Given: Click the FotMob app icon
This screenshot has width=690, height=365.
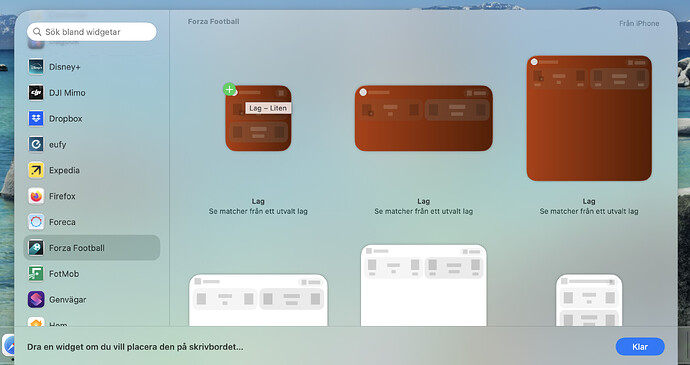Looking at the screenshot, I should pos(36,273).
